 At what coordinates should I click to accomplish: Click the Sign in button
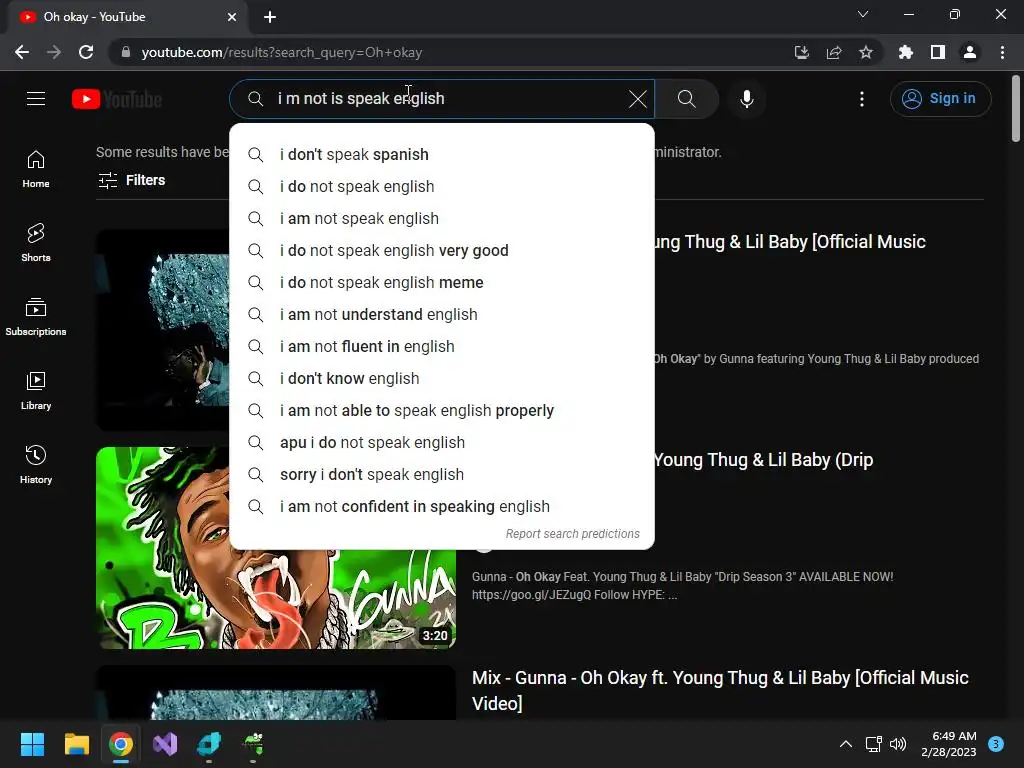940,99
